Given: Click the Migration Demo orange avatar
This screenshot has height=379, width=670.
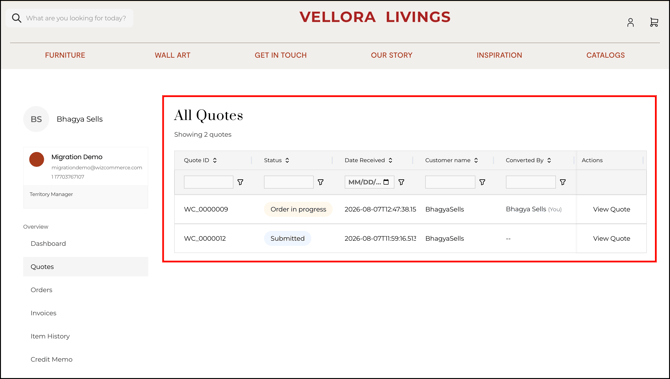Looking at the screenshot, I should pyautogui.click(x=37, y=159).
